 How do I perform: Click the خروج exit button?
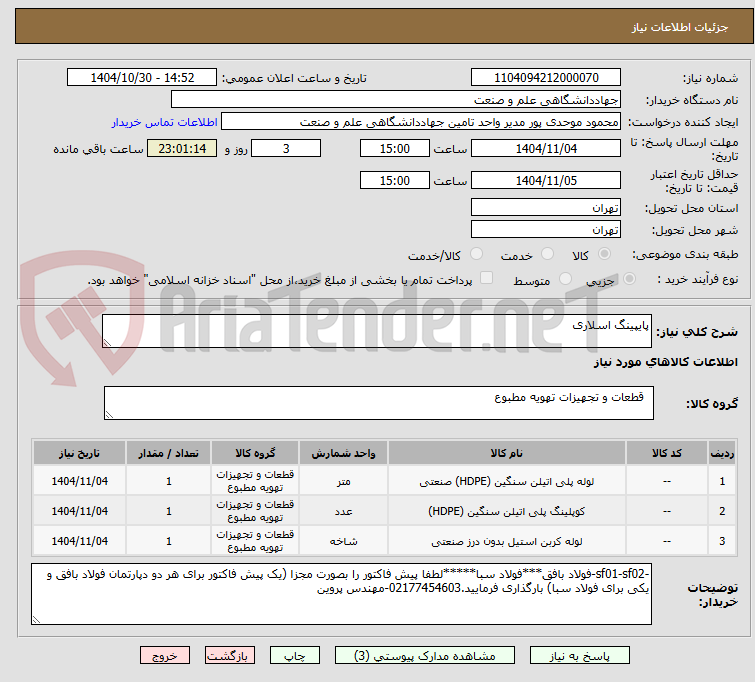point(165,656)
